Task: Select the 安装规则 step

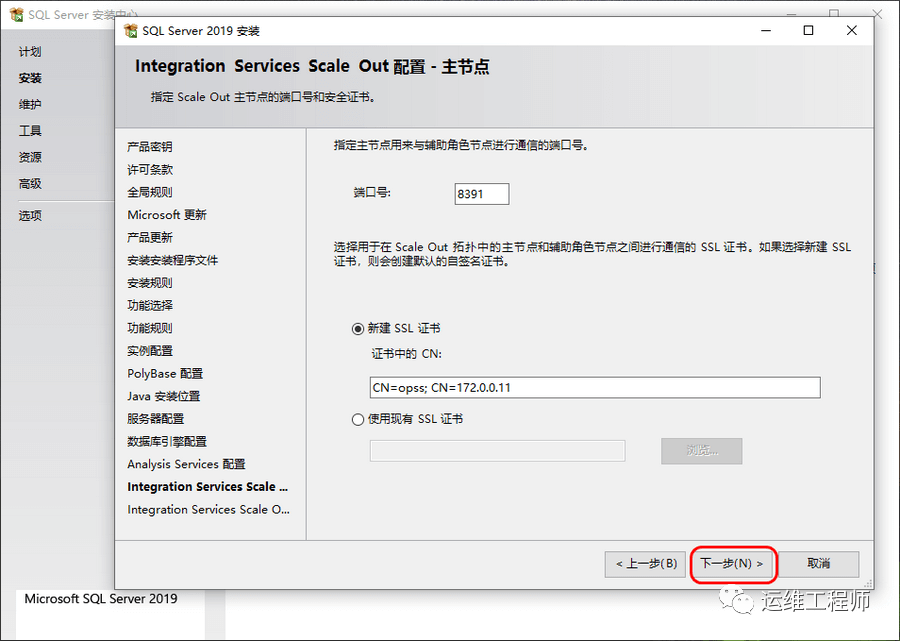Action: (150, 283)
